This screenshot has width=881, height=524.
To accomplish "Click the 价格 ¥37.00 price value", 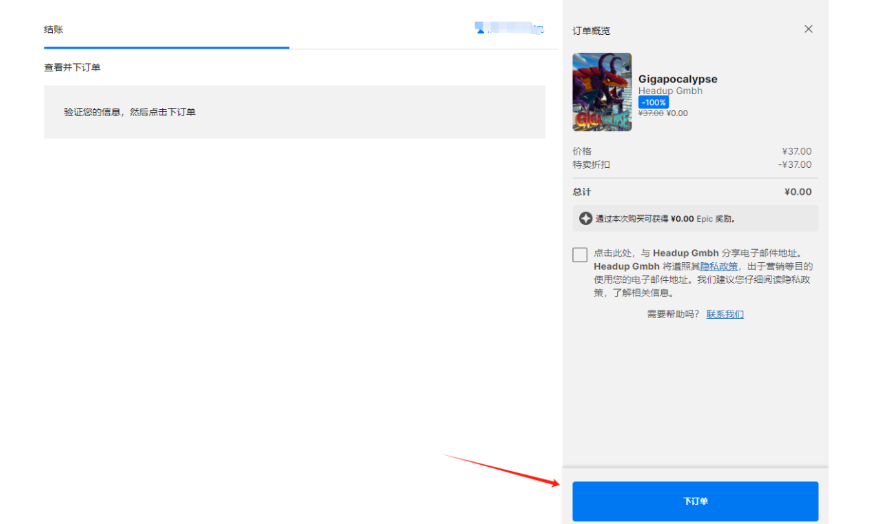I will tap(797, 151).
